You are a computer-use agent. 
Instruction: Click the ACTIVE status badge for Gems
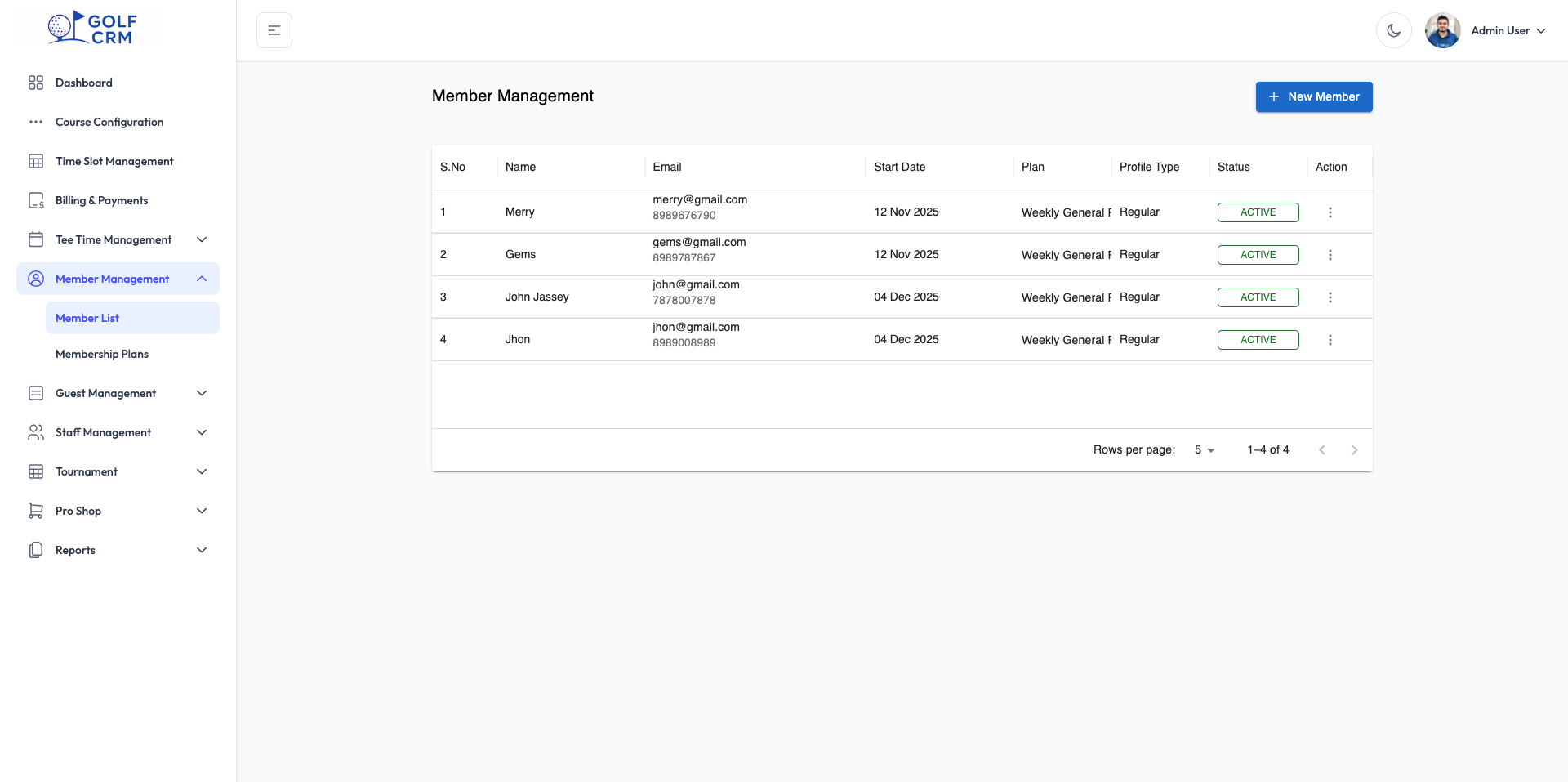(x=1258, y=255)
